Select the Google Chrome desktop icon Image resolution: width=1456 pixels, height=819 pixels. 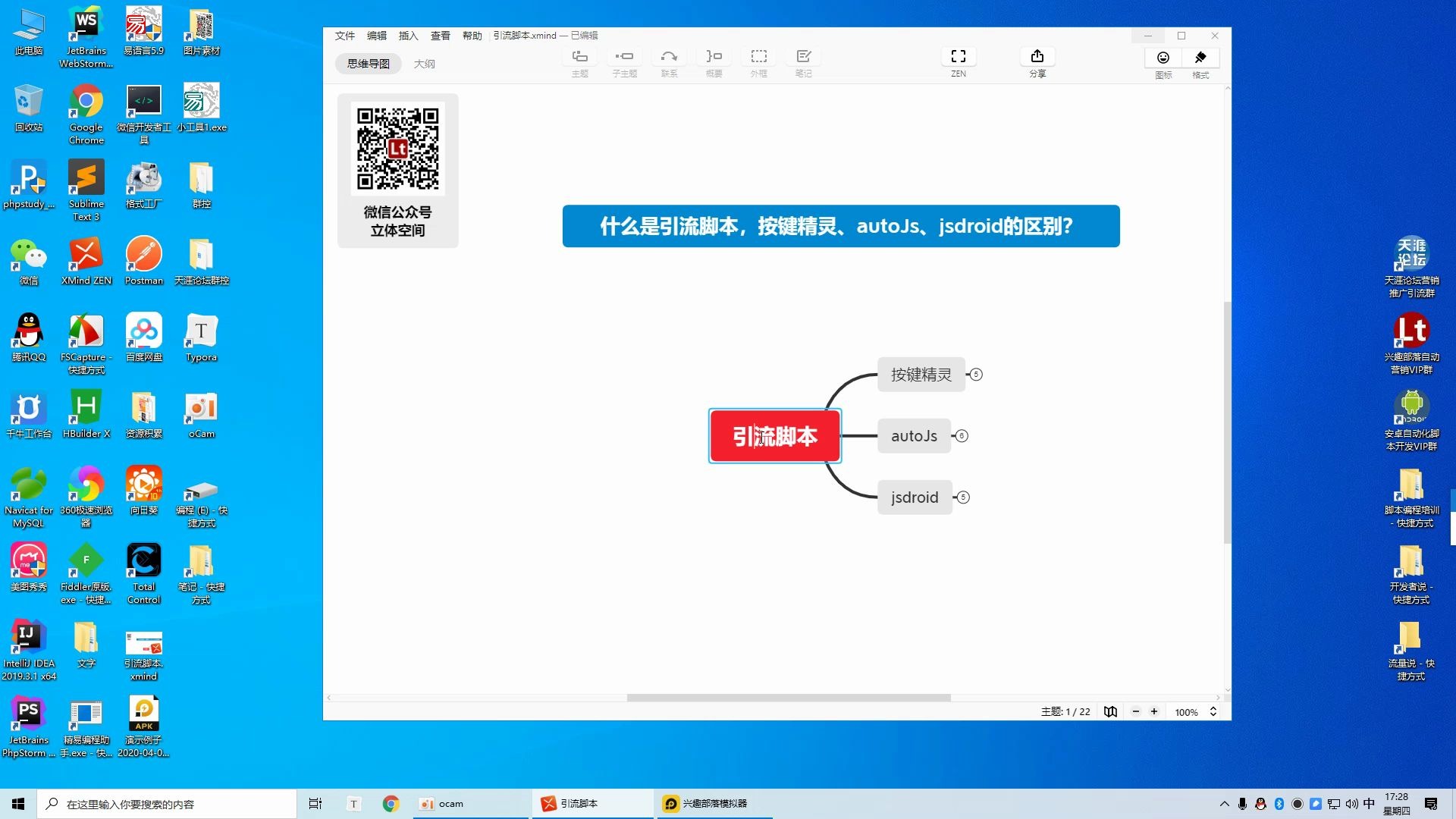86,115
